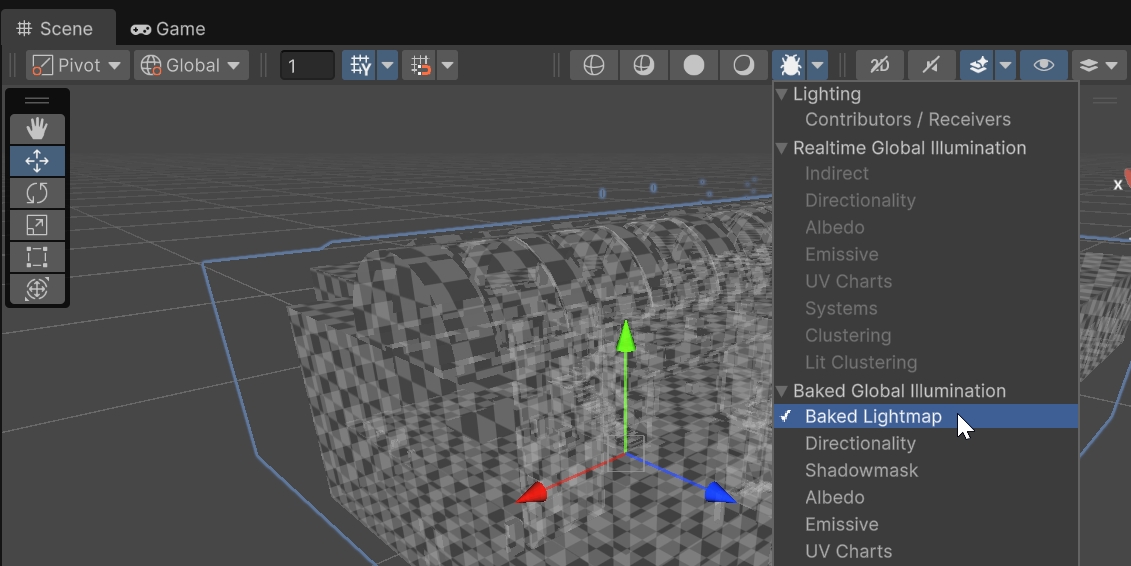Choose Shadowmask from the draw mode menu
The image size is (1131, 566).
point(861,470)
